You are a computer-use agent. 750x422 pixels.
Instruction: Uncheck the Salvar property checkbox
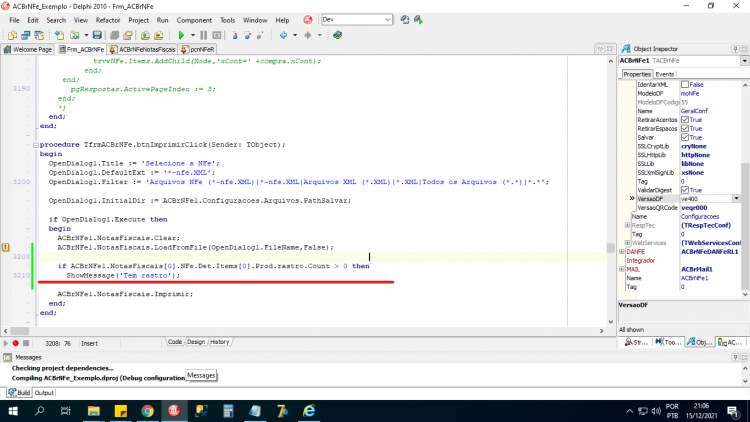pos(685,137)
